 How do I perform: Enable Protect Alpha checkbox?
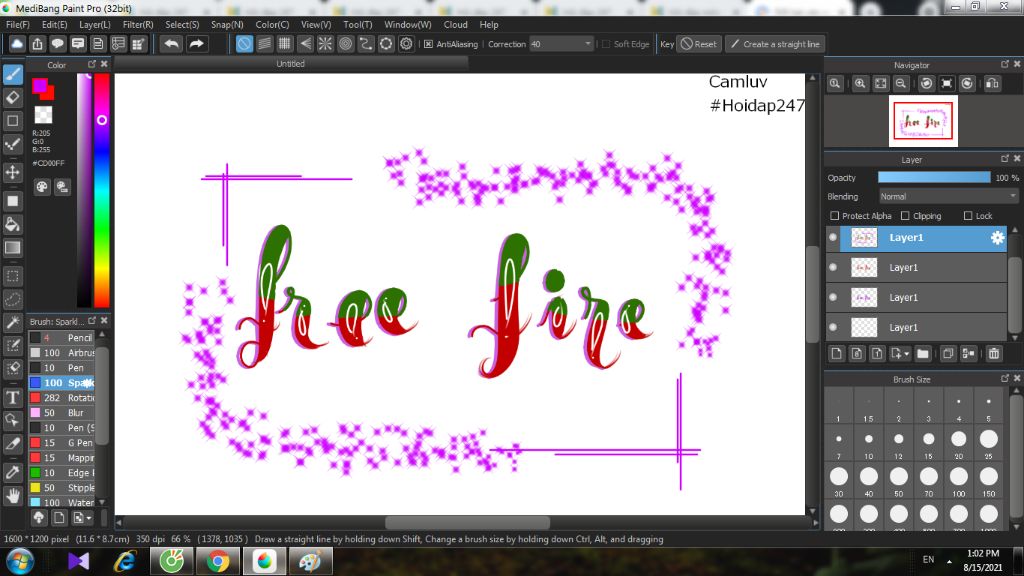click(834, 216)
